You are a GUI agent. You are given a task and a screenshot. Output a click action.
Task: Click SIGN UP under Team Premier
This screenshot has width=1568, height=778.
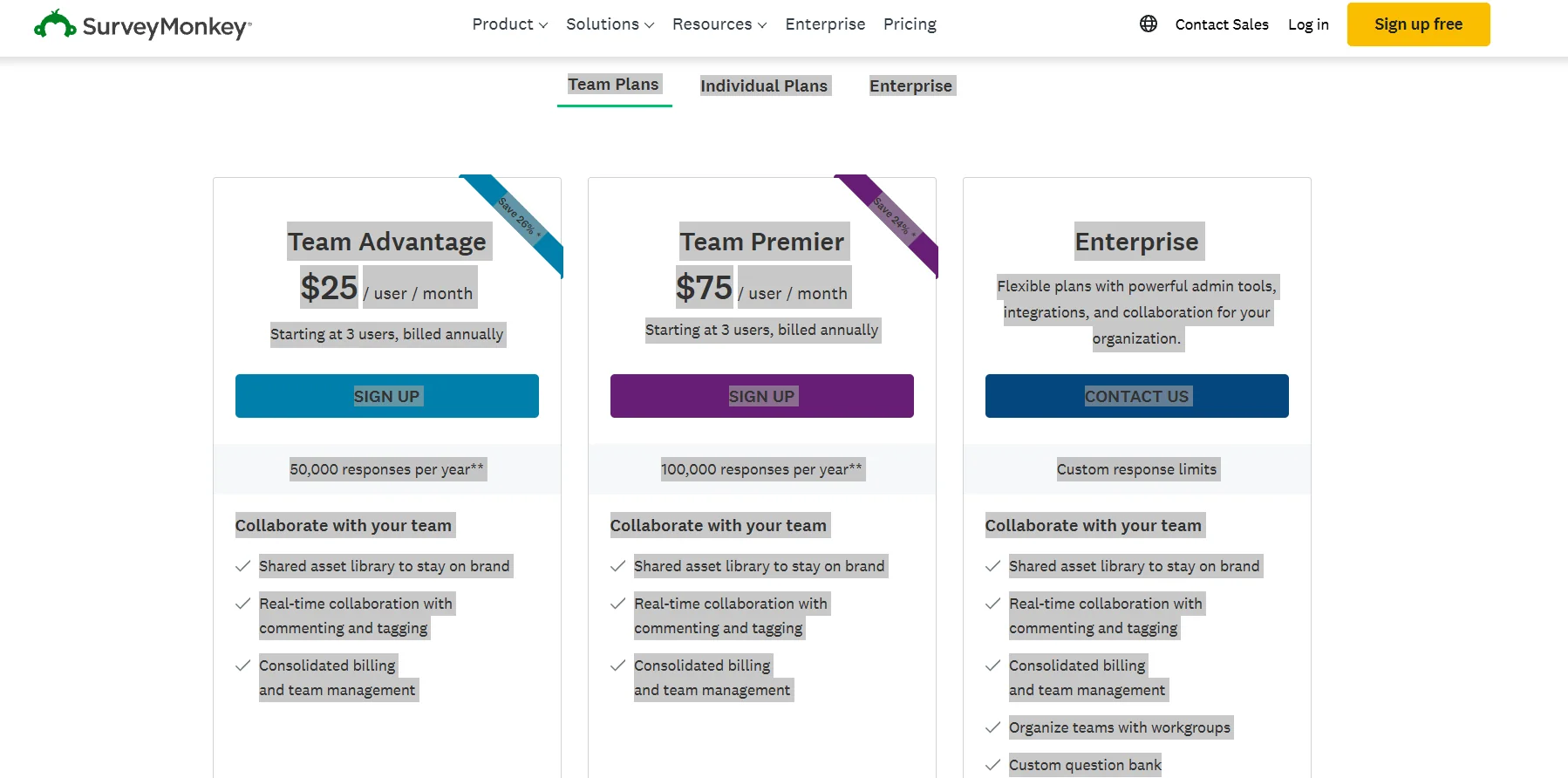coord(762,396)
